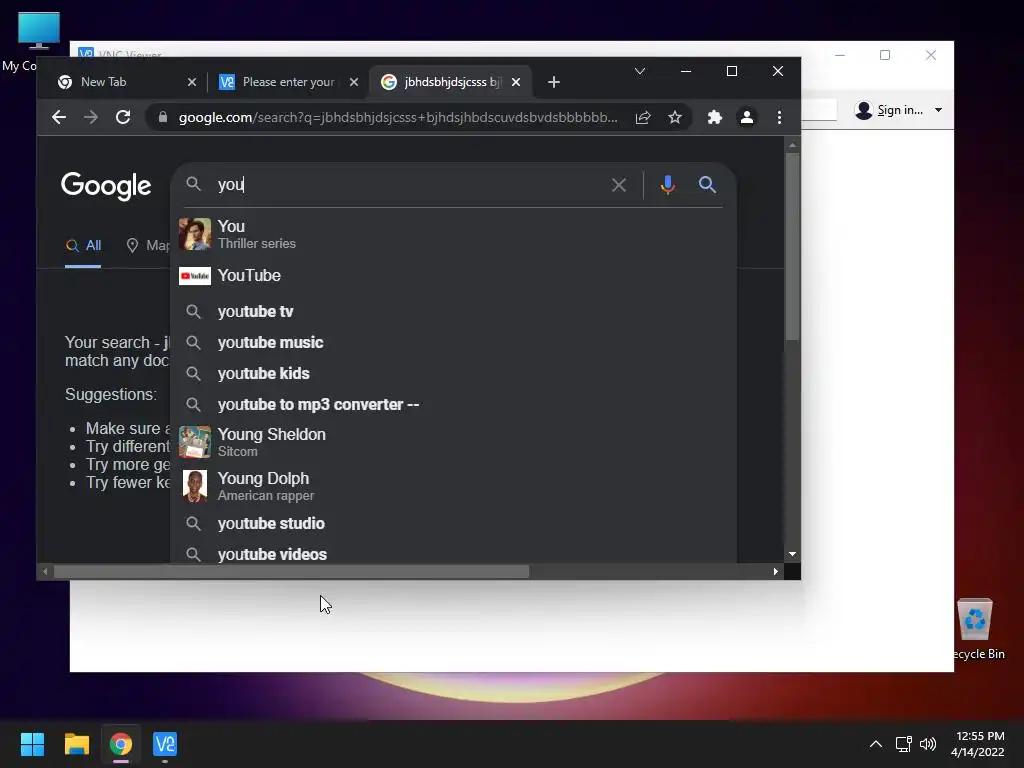Click the vertical scrollbar thumb in Chrome
Screen dimensions: 1024x768
[x=792, y=246]
